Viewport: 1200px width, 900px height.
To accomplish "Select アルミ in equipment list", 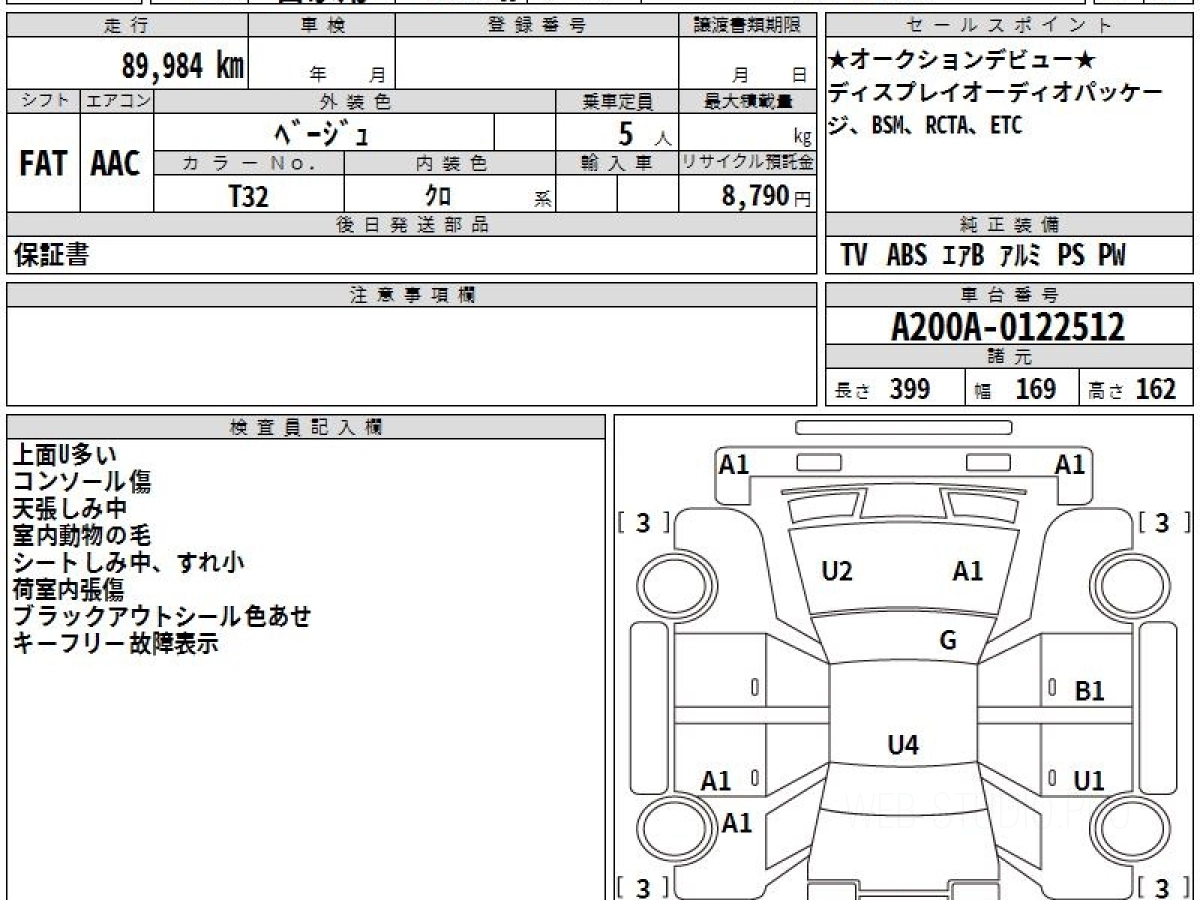I will pos(1022,256).
